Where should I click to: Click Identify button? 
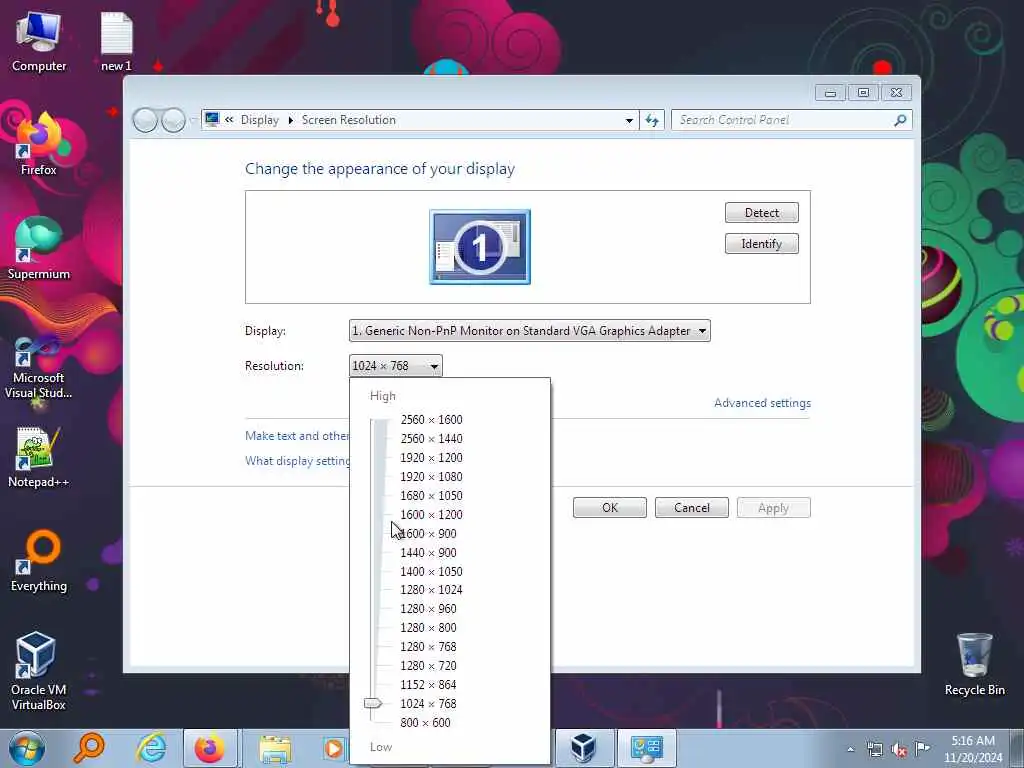[x=761, y=244]
